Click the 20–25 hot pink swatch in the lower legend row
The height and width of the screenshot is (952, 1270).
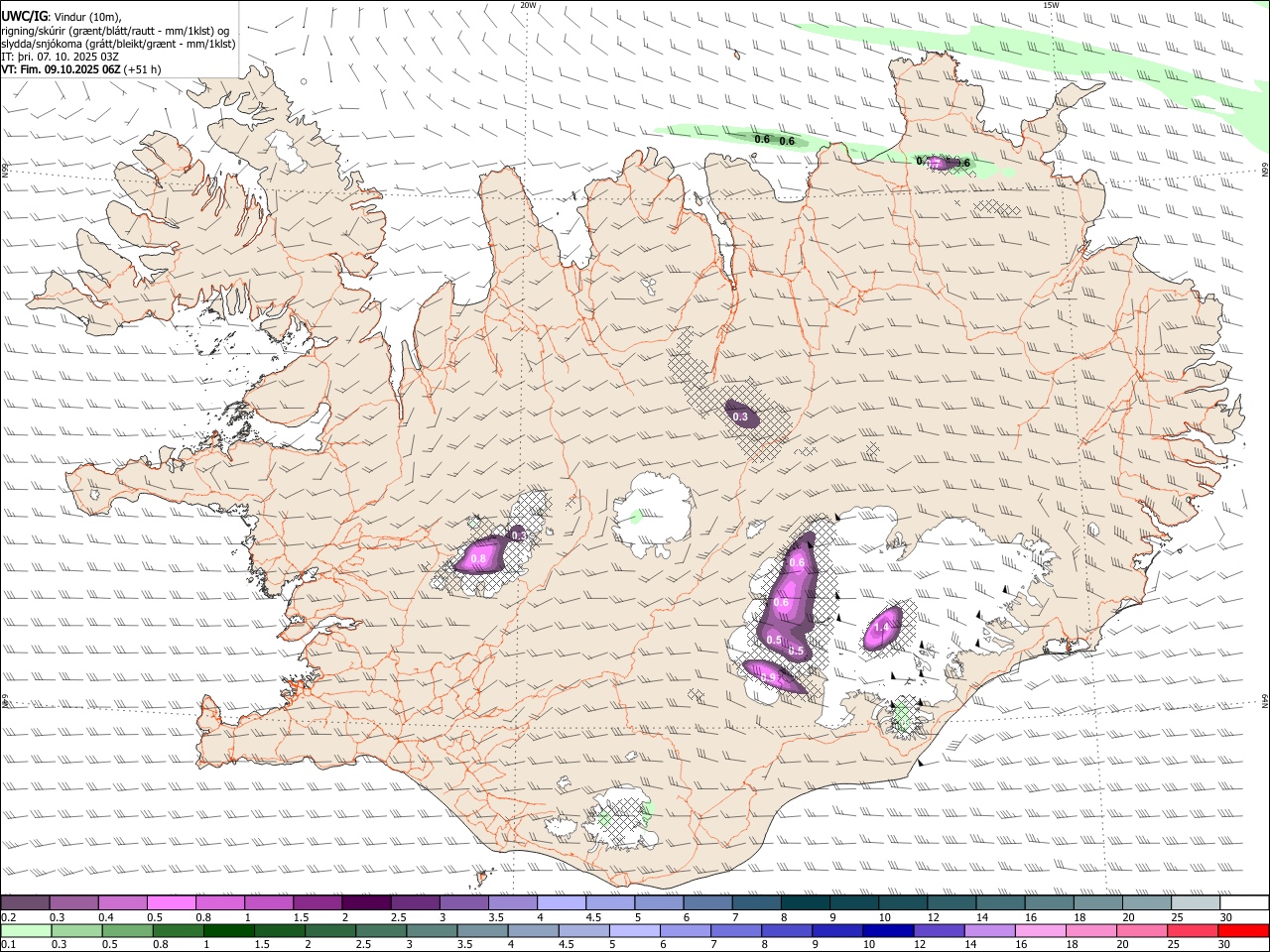(x=1141, y=930)
